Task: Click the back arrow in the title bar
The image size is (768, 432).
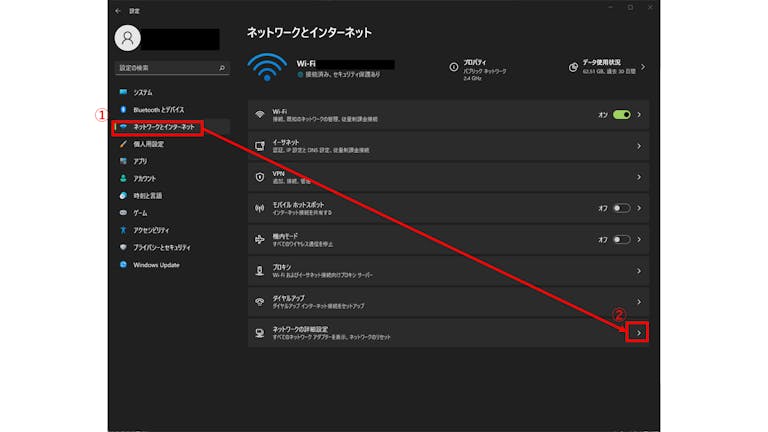Action: tap(118, 11)
